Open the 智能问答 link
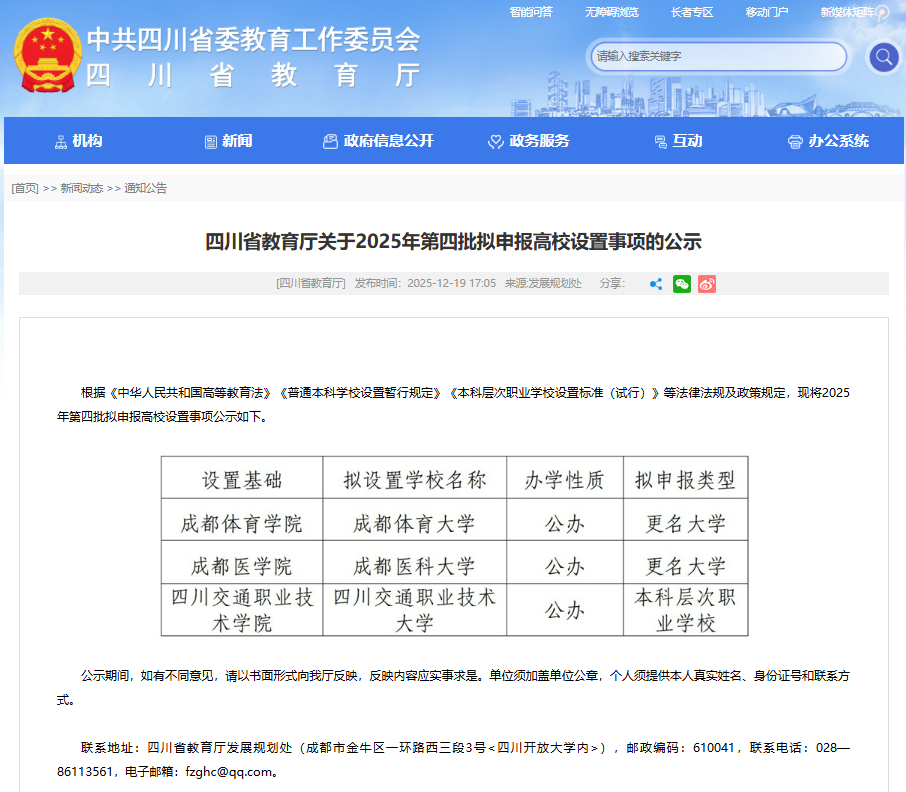Image resolution: width=906 pixels, height=792 pixels. (531, 12)
